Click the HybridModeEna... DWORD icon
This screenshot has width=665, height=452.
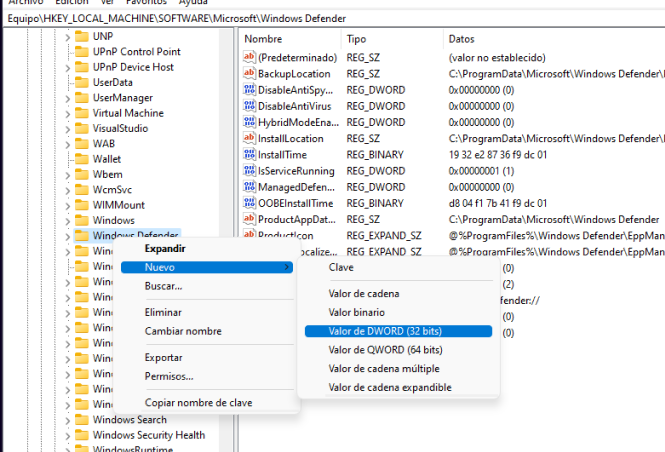[x=249, y=122]
